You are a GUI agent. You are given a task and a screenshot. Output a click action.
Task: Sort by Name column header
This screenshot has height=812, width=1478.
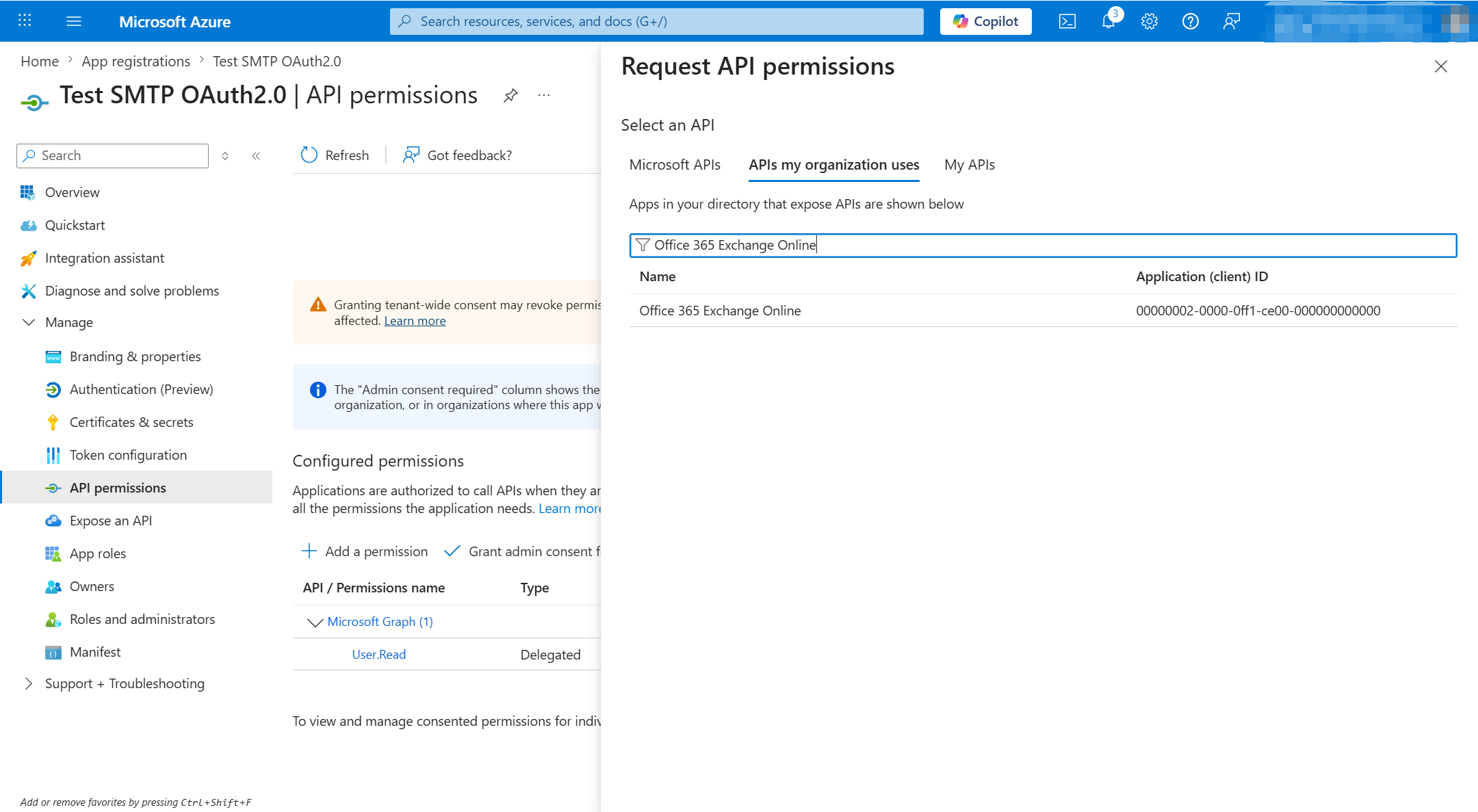(x=657, y=276)
